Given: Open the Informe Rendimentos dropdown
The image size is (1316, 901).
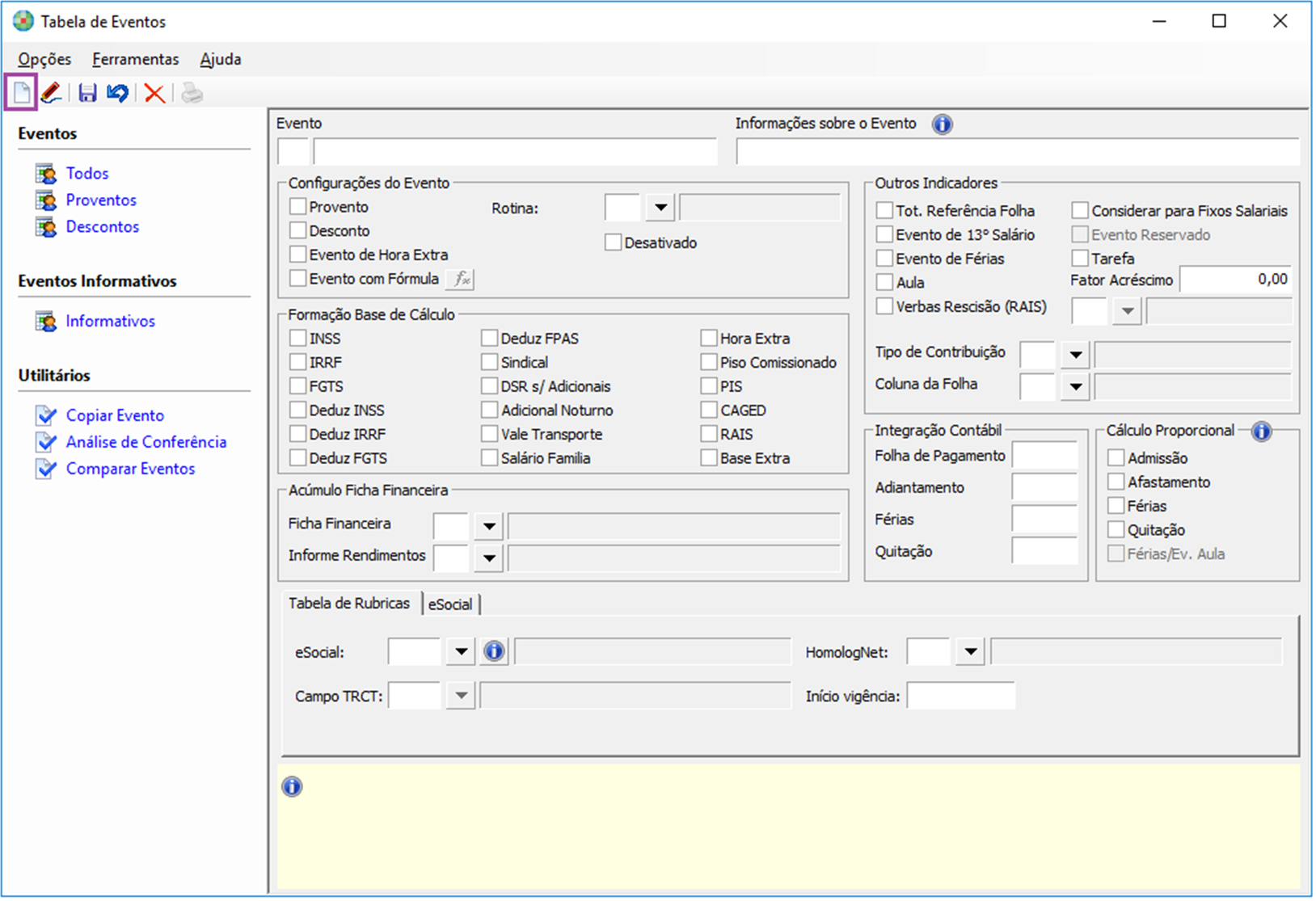Looking at the screenshot, I should pyautogui.click(x=489, y=558).
